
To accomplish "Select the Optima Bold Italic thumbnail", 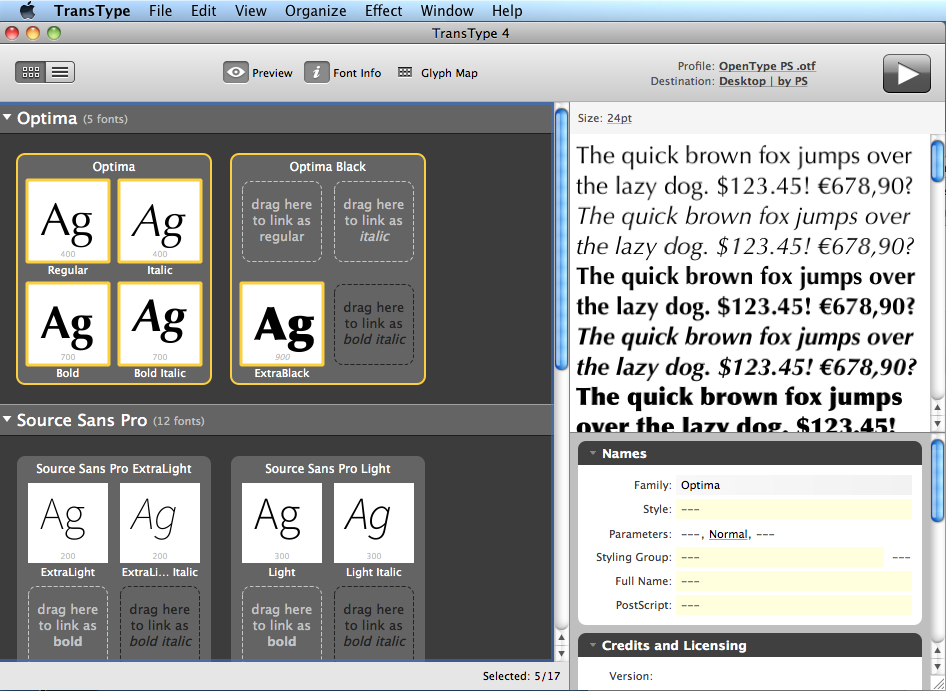I will [160, 324].
